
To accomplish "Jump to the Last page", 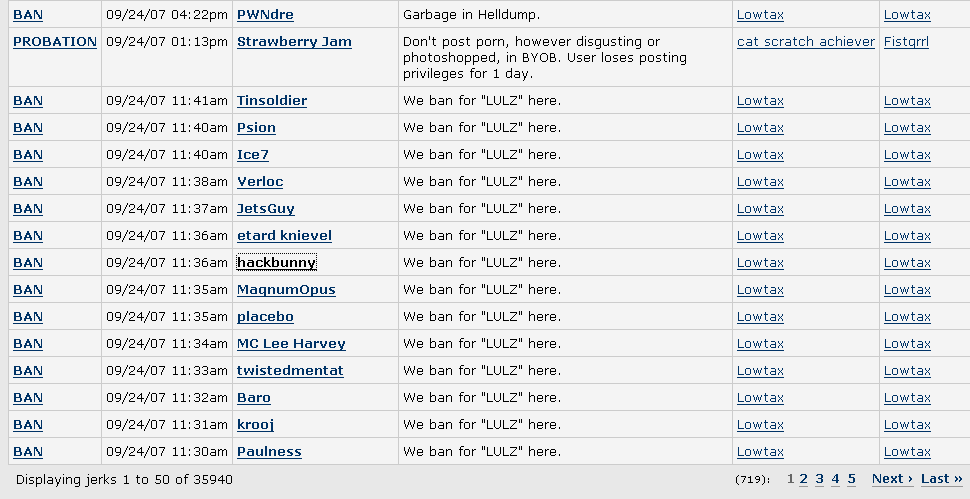I will coord(942,479).
